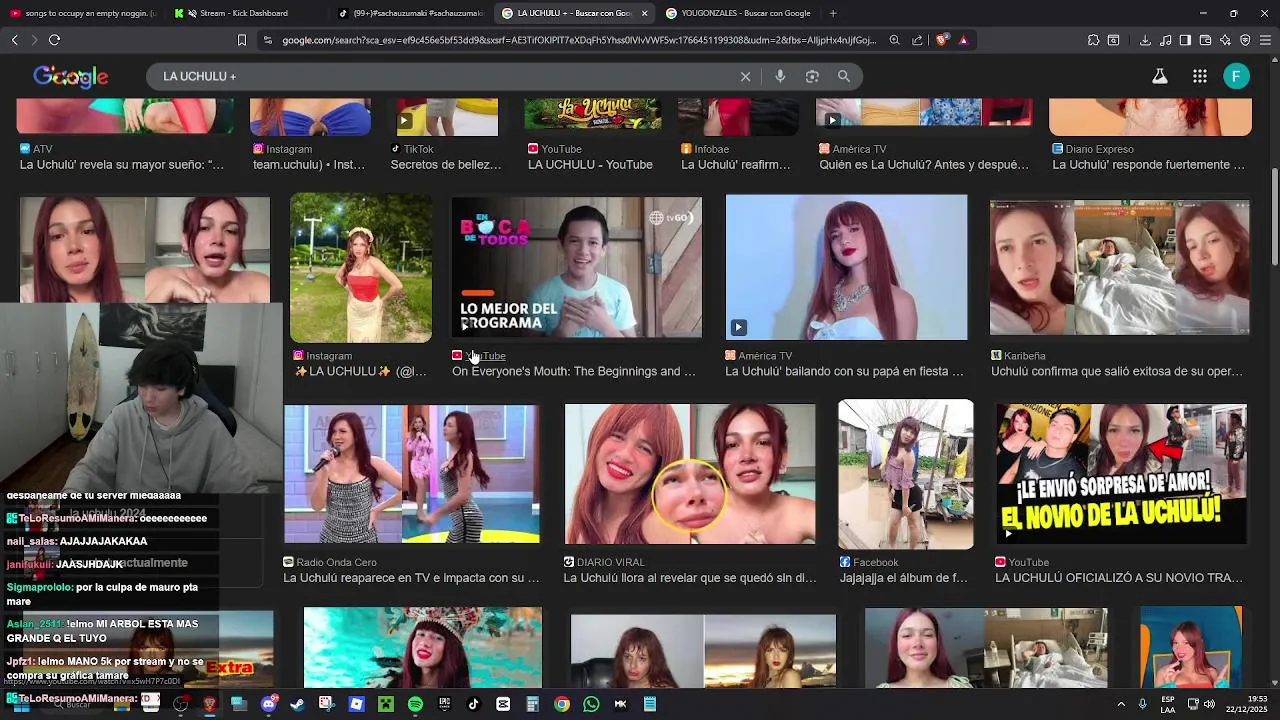This screenshot has width=1280, height=720.
Task: Open browser downloads
Action: tap(1145, 40)
